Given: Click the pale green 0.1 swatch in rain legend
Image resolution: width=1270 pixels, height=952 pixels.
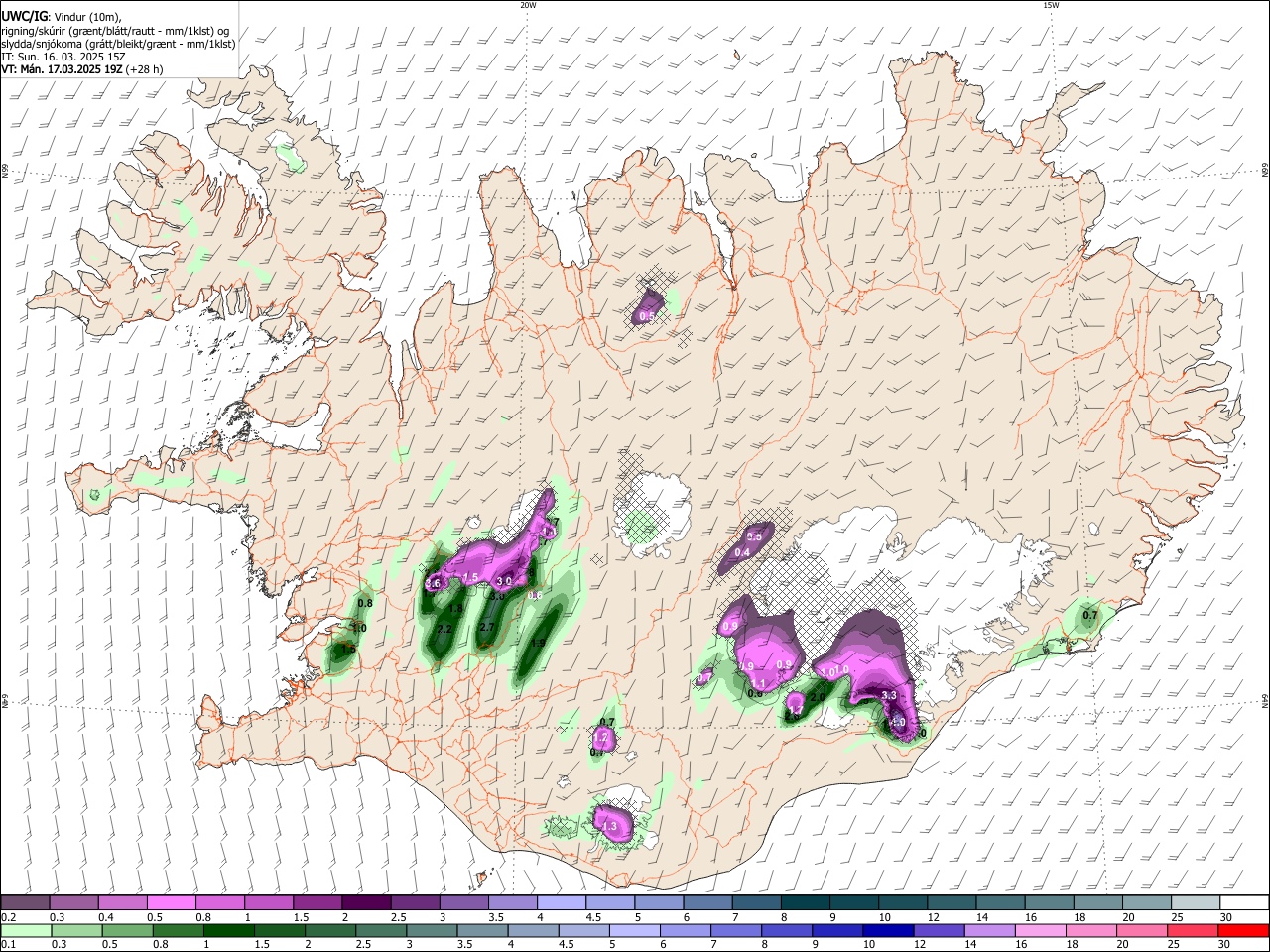Looking at the screenshot, I should [27, 930].
